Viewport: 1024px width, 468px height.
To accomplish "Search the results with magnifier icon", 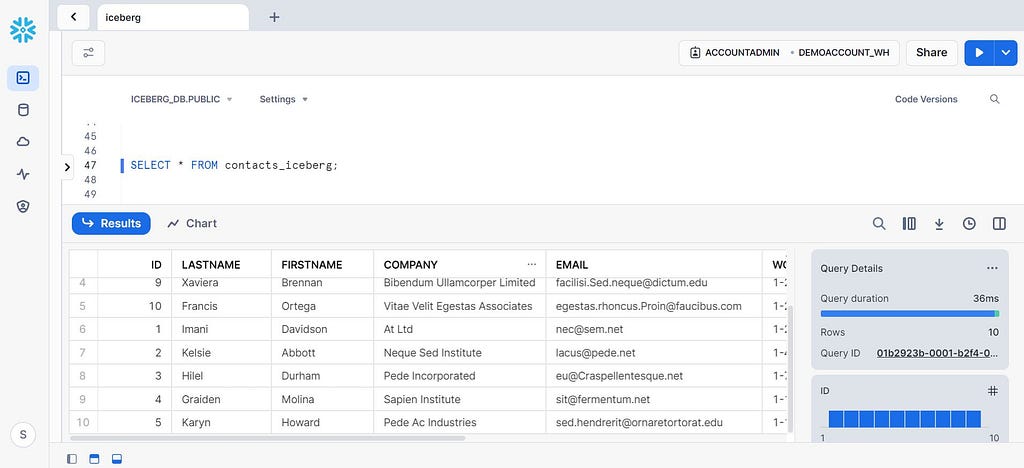I will [x=879, y=223].
